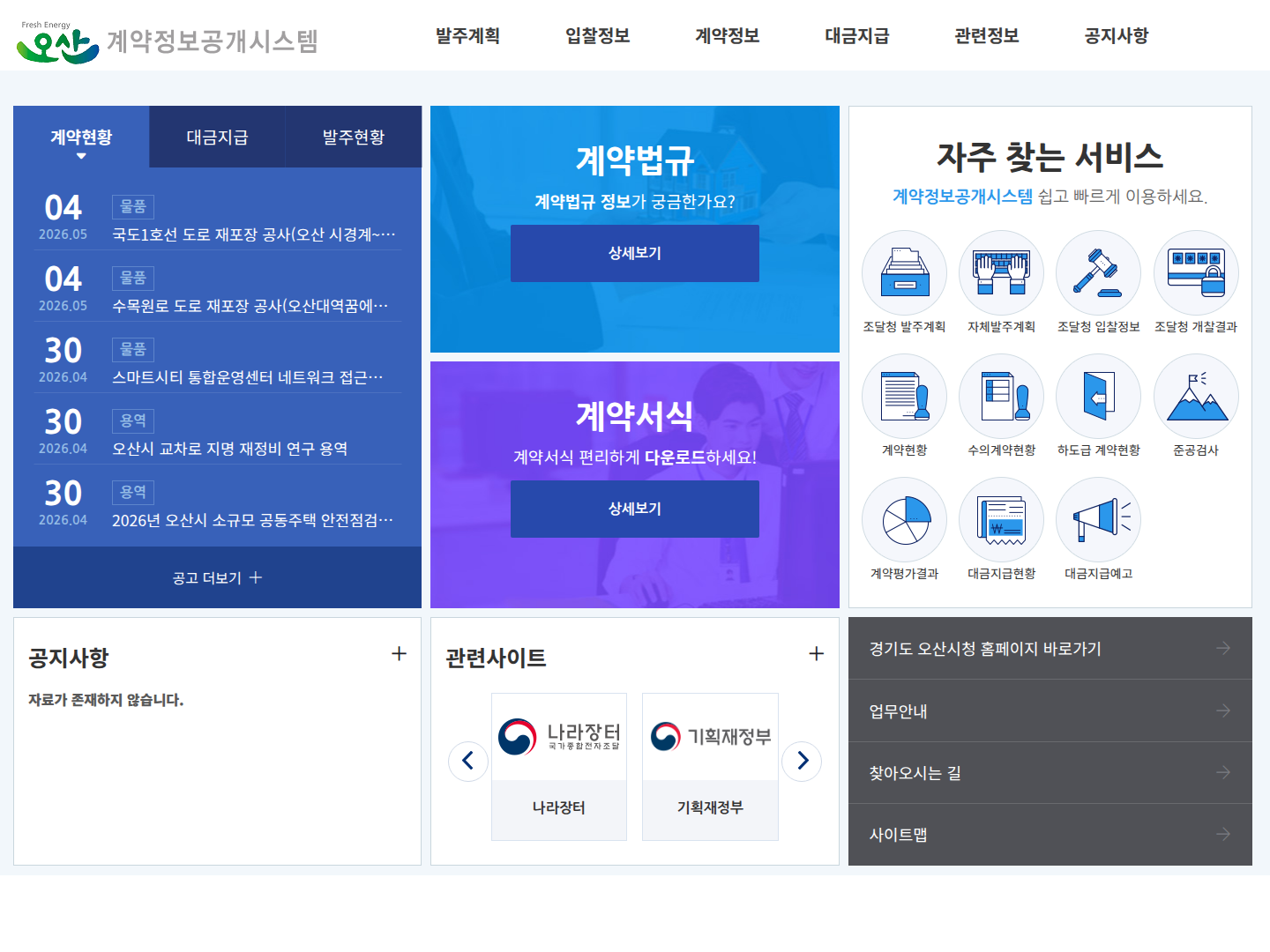Open the 관련정보 menu

point(986,35)
